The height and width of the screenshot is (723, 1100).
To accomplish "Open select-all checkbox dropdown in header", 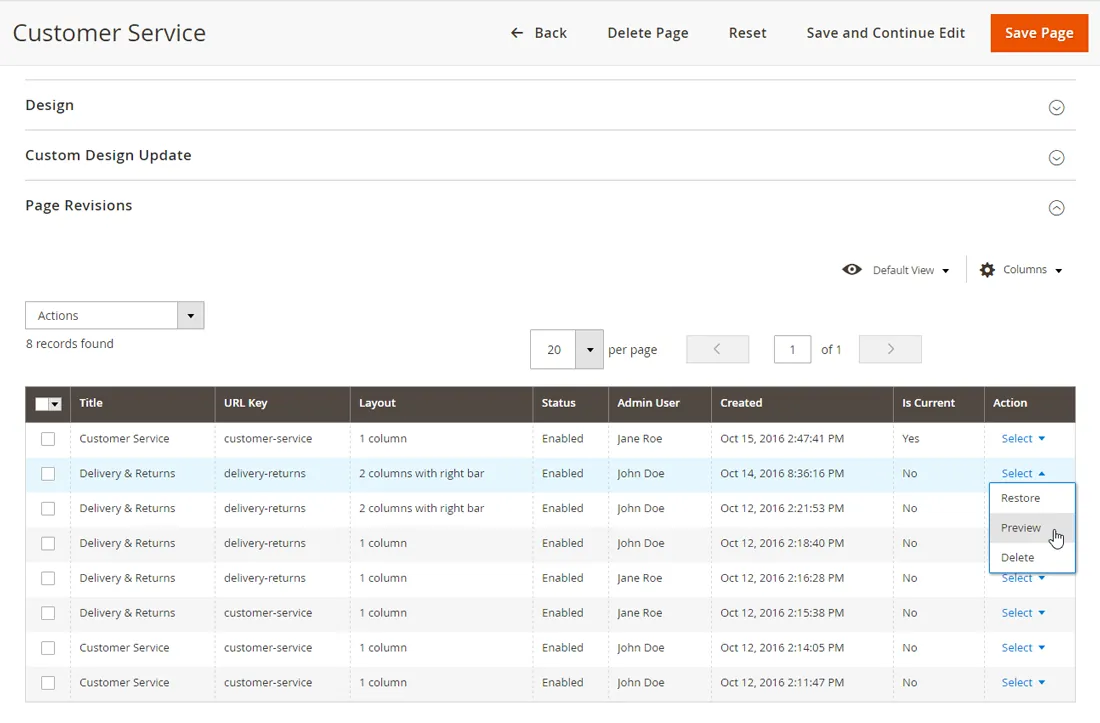I will coord(55,404).
